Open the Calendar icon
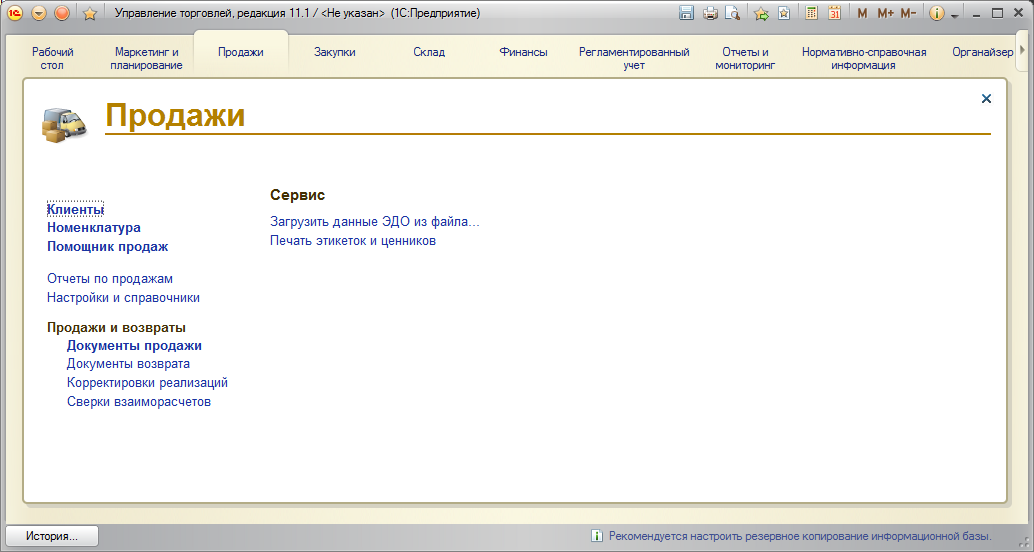The width and height of the screenshot is (1034, 552). point(834,13)
